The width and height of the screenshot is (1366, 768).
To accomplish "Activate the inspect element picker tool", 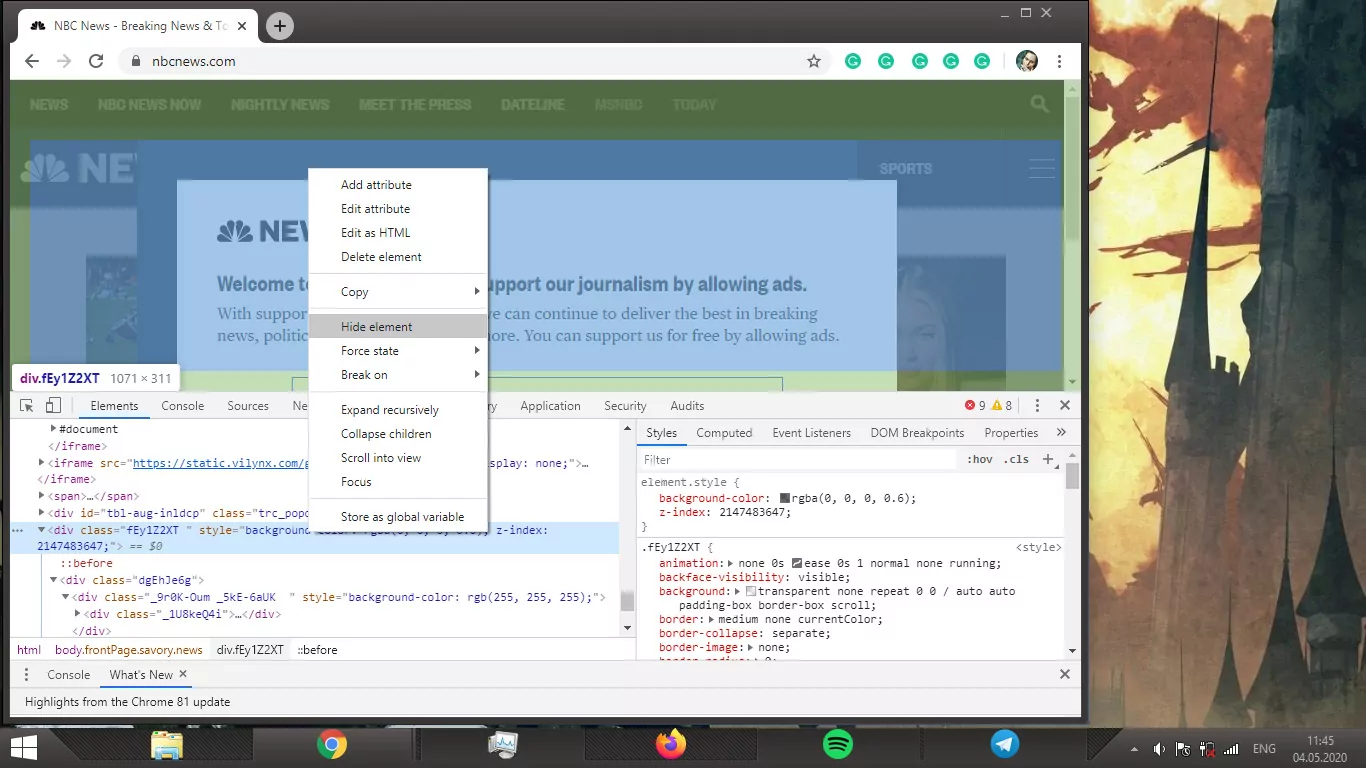I will [27, 406].
